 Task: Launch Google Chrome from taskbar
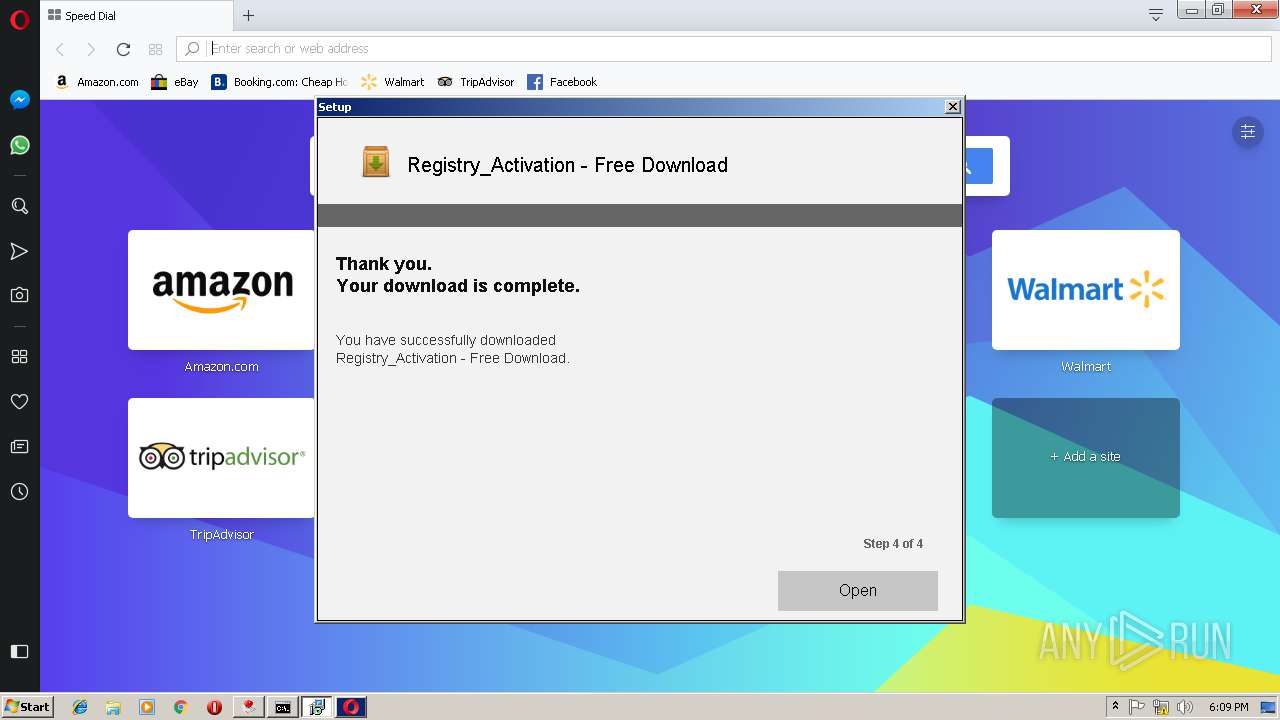[181, 707]
